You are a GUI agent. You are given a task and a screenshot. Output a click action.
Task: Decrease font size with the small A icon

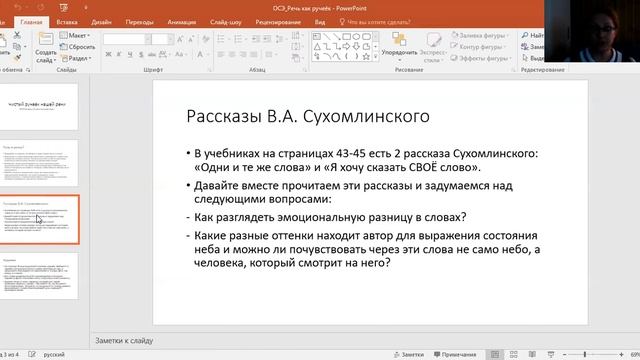(191, 39)
